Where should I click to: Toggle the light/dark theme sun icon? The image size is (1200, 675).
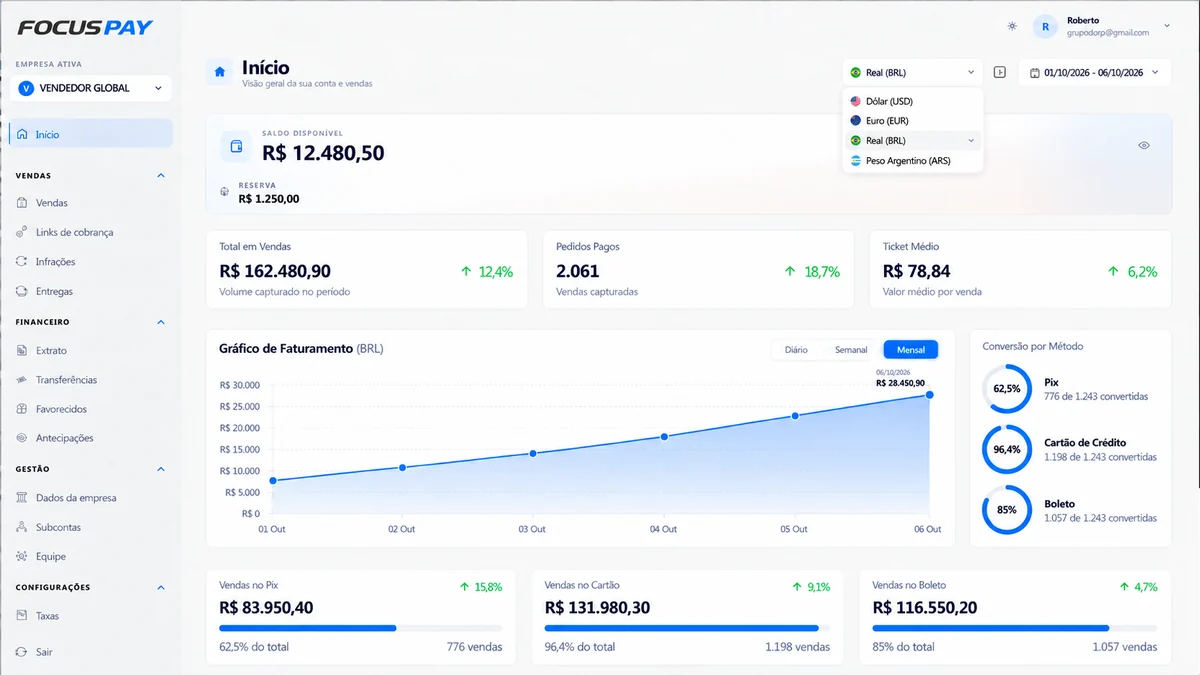pos(1012,26)
